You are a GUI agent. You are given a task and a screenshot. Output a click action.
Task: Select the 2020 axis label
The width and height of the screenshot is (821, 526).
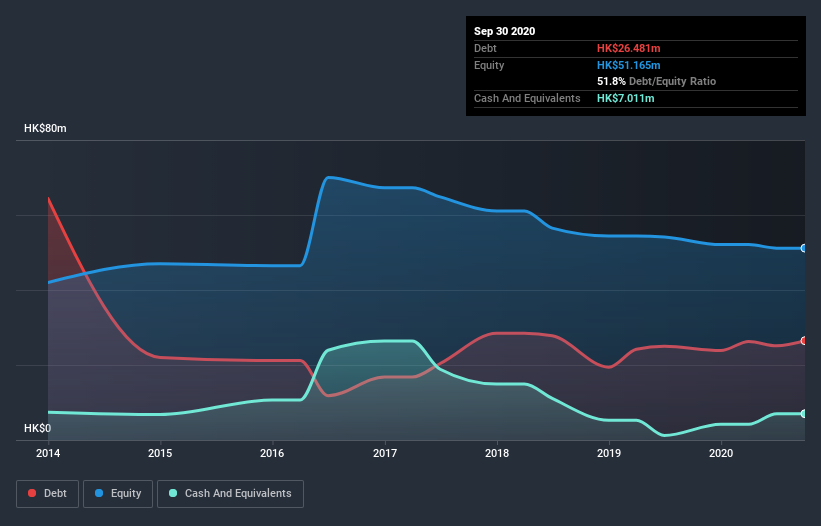721,453
